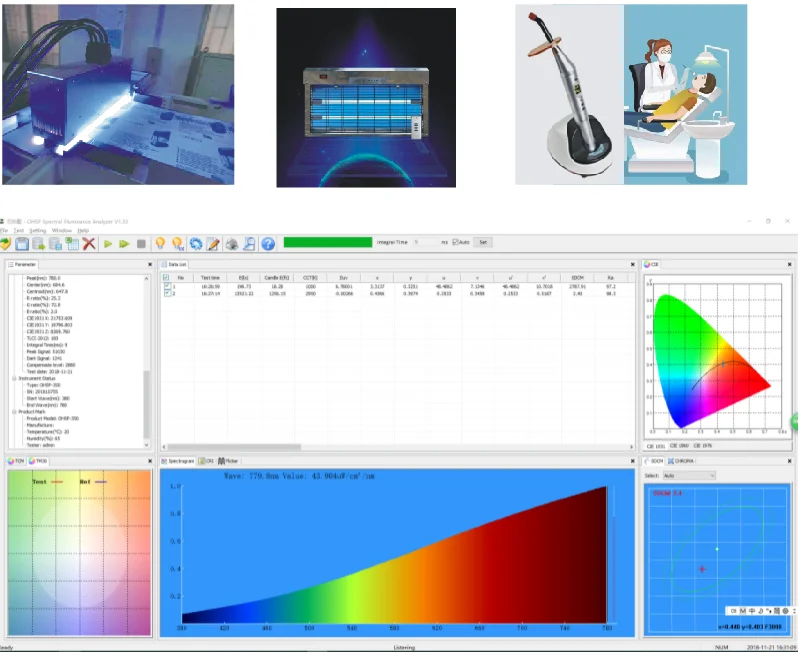Image resolution: width=802 pixels, height=655 pixels.
Task: Click the SDCM column header in Data List
Action: pos(577,278)
